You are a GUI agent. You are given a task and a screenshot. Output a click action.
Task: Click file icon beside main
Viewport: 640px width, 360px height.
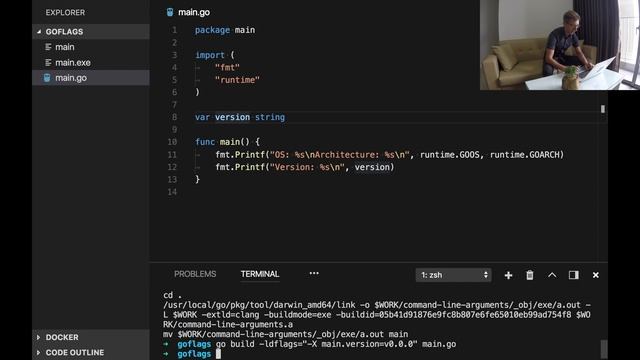(x=48, y=47)
